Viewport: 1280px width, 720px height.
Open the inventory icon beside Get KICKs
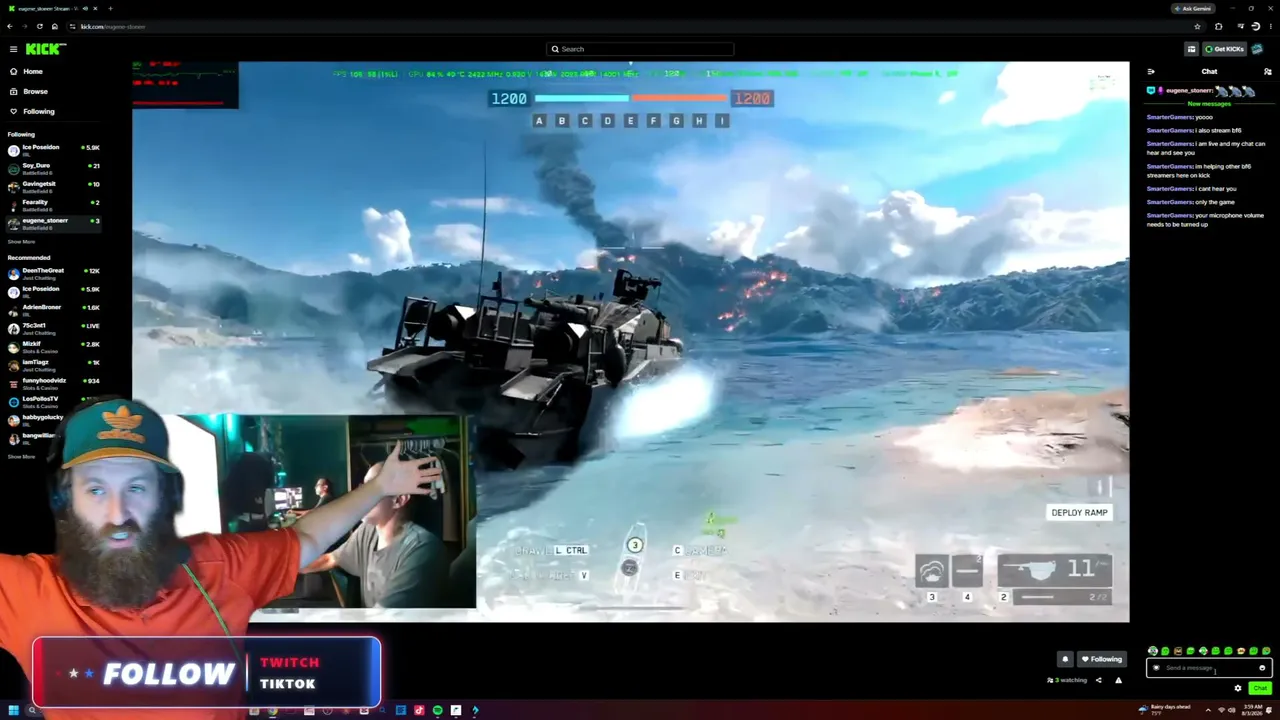1191,49
